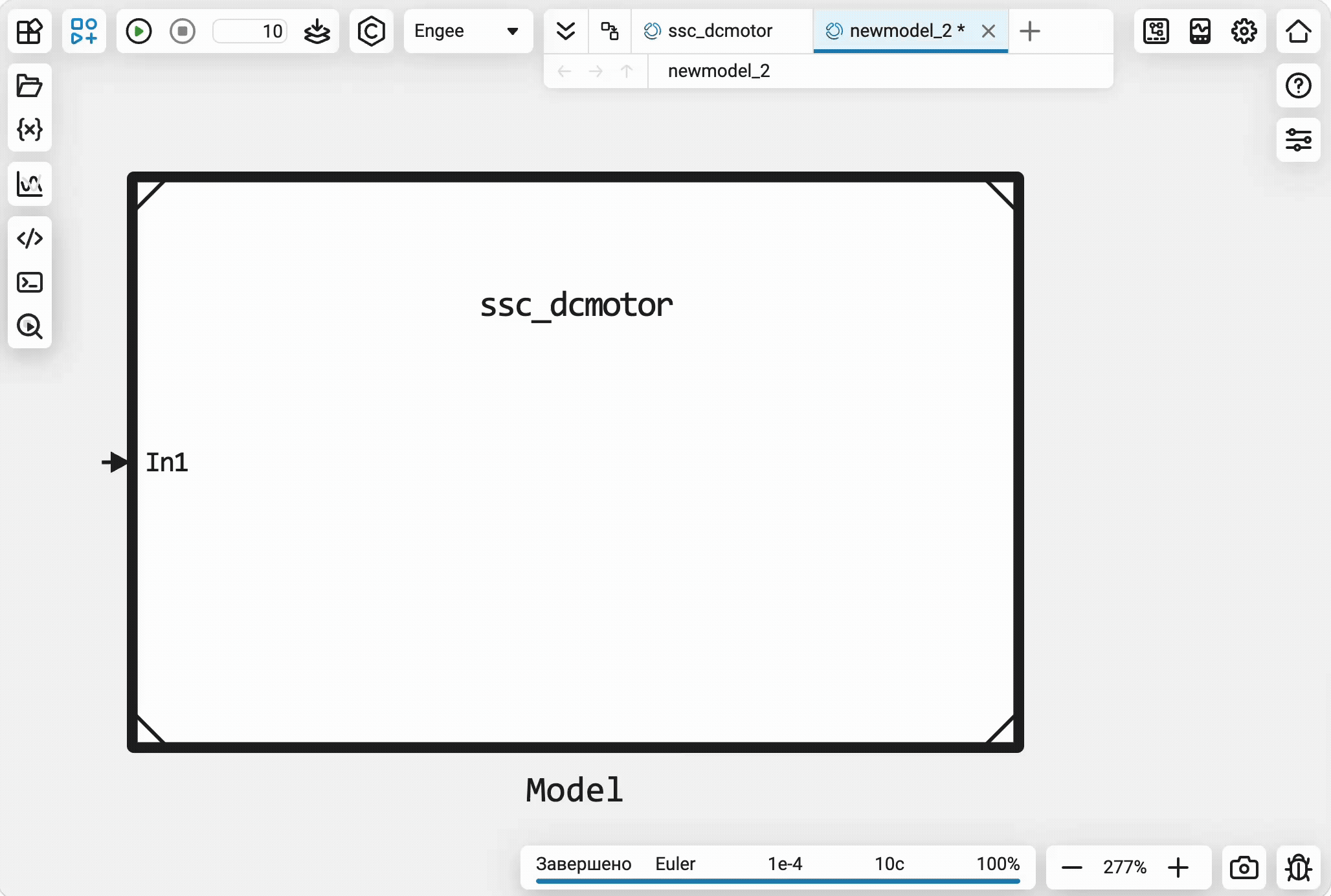Open the graphs panel icon

(30, 184)
